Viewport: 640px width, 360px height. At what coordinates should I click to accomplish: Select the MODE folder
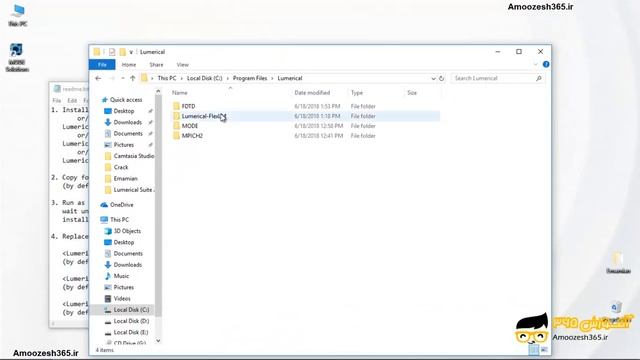click(x=190, y=126)
